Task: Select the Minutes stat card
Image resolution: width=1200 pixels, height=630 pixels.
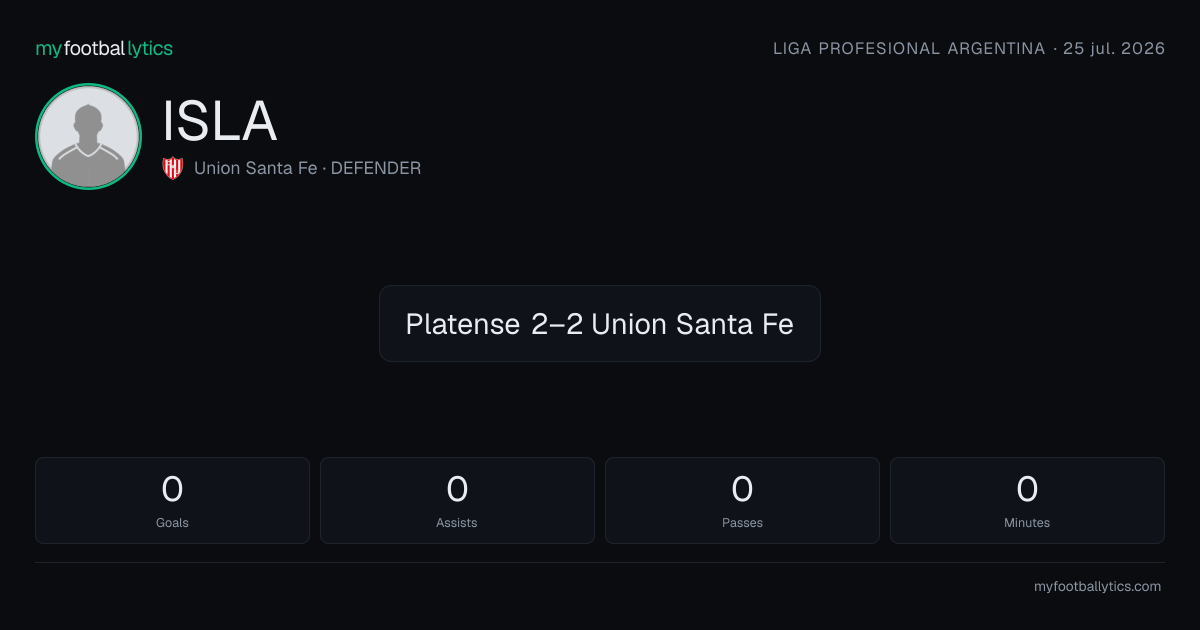Action: click(x=1027, y=500)
